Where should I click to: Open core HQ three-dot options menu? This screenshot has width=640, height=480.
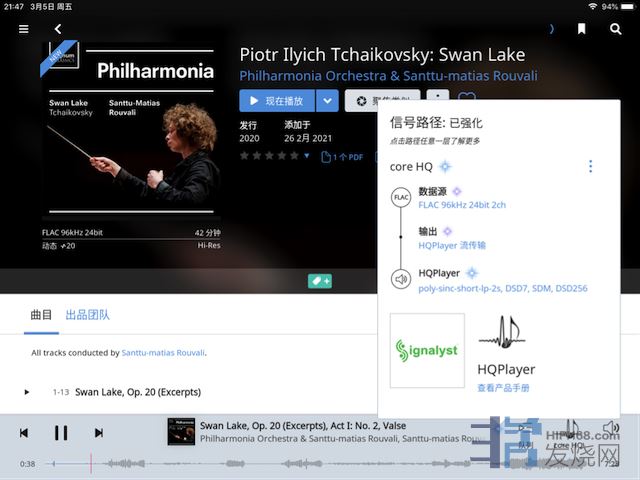click(590, 167)
